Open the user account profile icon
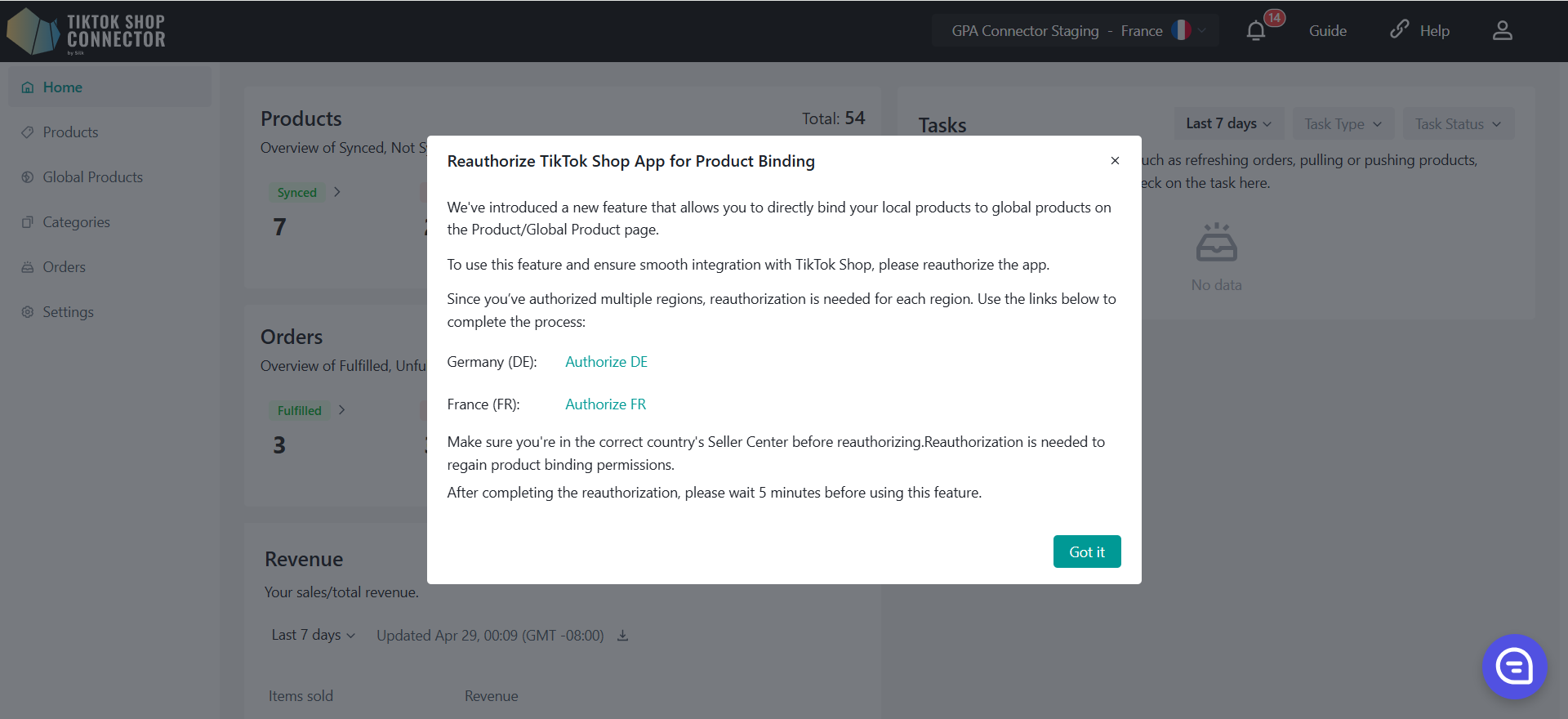This screenshot has width=1568, height=719. (x=1502, y=31)
